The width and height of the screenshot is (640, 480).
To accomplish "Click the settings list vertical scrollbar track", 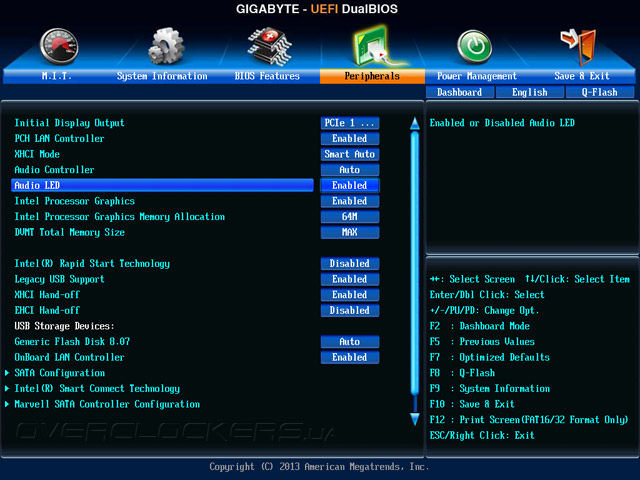I will coord(415,271).
